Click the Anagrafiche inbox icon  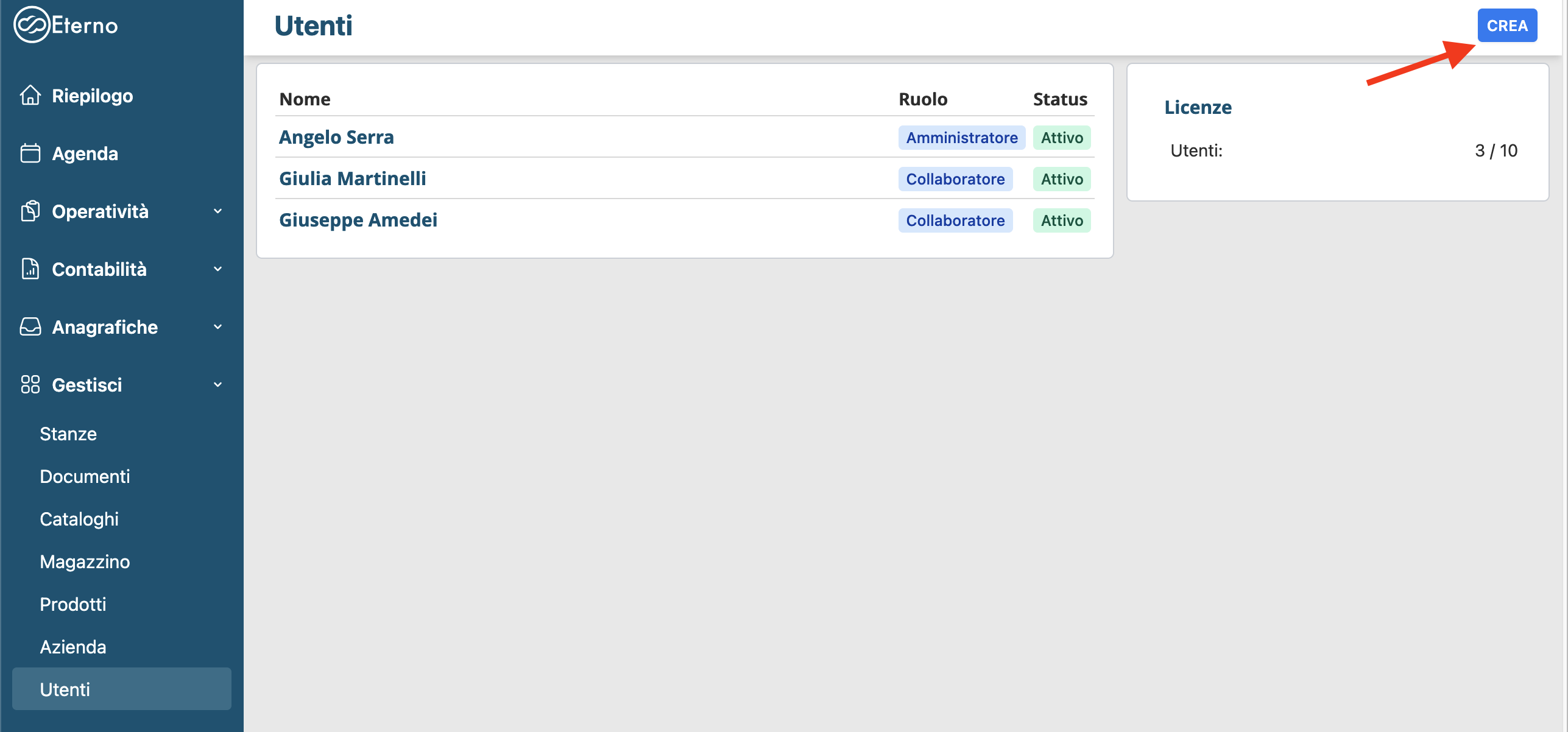[30, 327]
